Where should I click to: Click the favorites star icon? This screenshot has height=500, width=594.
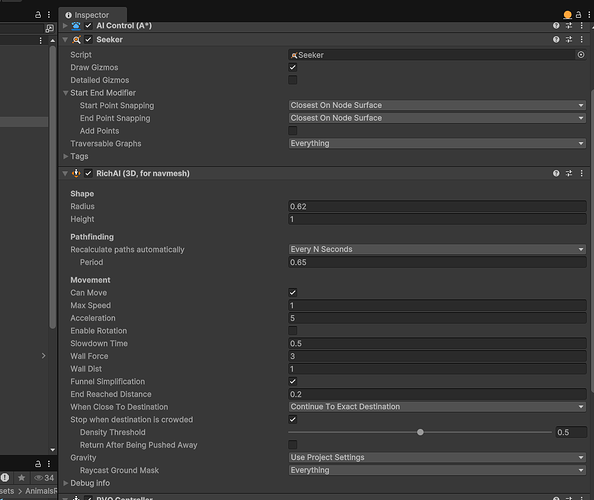tap(22, 478)
